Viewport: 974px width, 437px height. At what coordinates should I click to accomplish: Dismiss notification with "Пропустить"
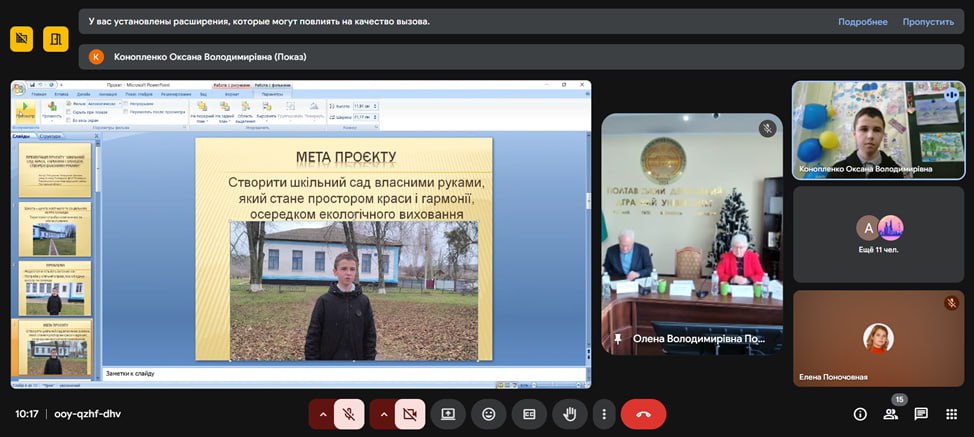(x=928, y=22)
